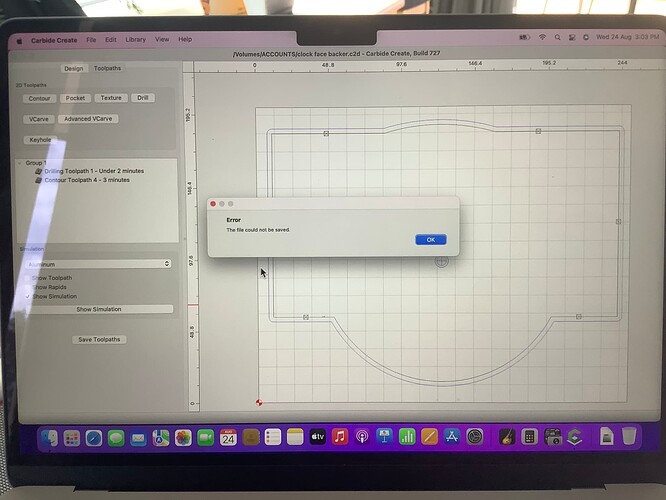Open the Edit menu
The width and height of the screenshot is (666, 500).
click(x=110, y=40)
